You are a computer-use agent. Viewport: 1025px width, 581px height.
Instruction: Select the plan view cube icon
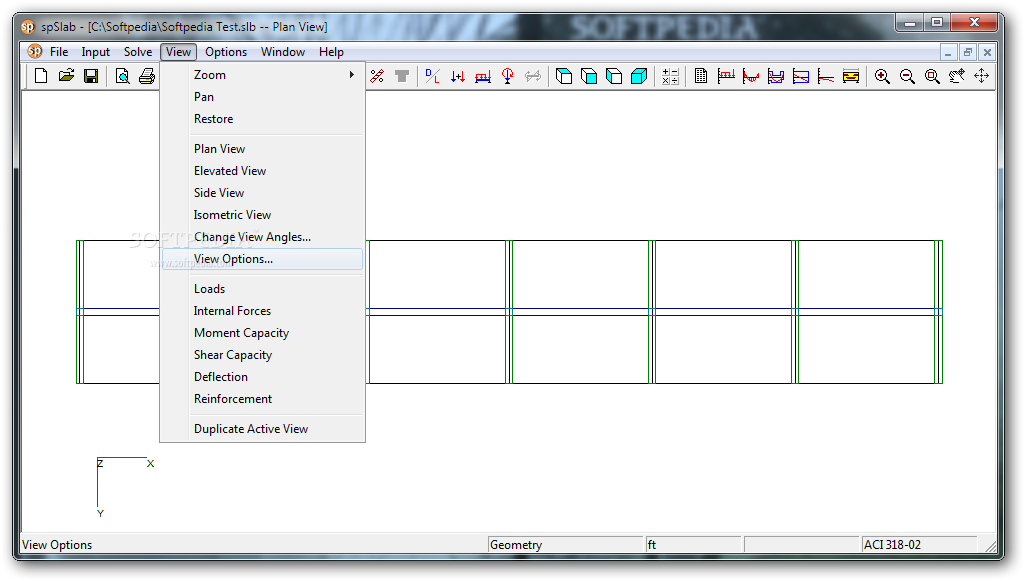pyautogui.click(x=563, y=76)
